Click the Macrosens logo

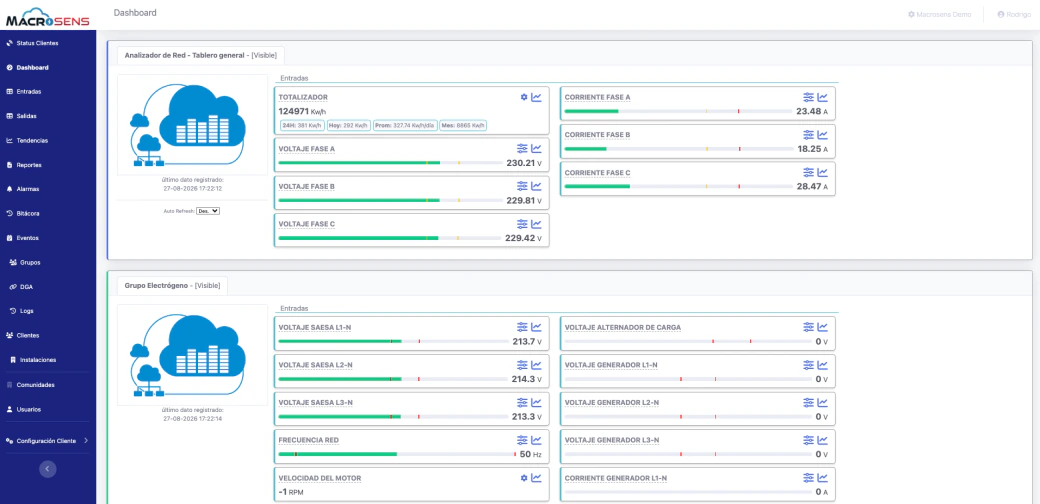pyautogui.click(x=48, y=17)
